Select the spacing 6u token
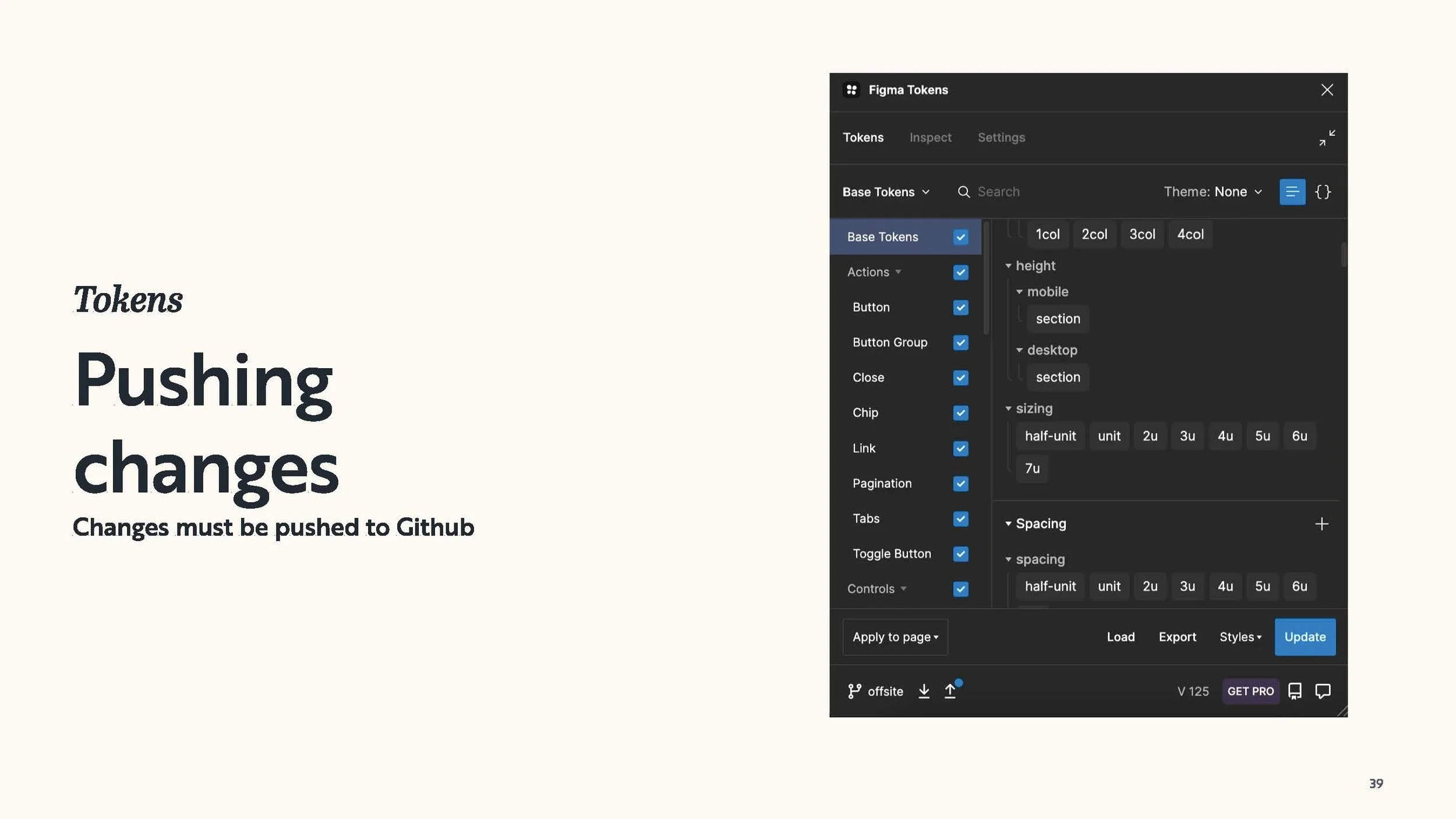The width and height of the screenshot is (1456, 819). [x=1299, y=586]
